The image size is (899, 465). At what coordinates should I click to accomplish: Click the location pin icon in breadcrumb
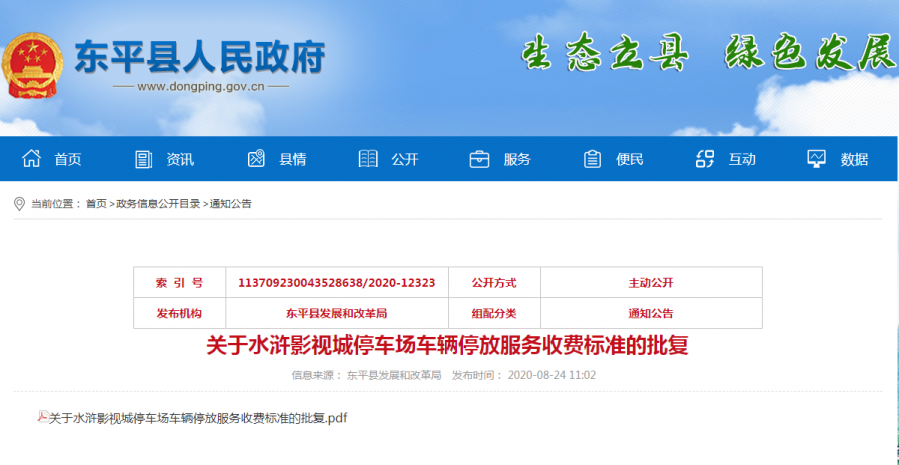(x=19, y=204)
